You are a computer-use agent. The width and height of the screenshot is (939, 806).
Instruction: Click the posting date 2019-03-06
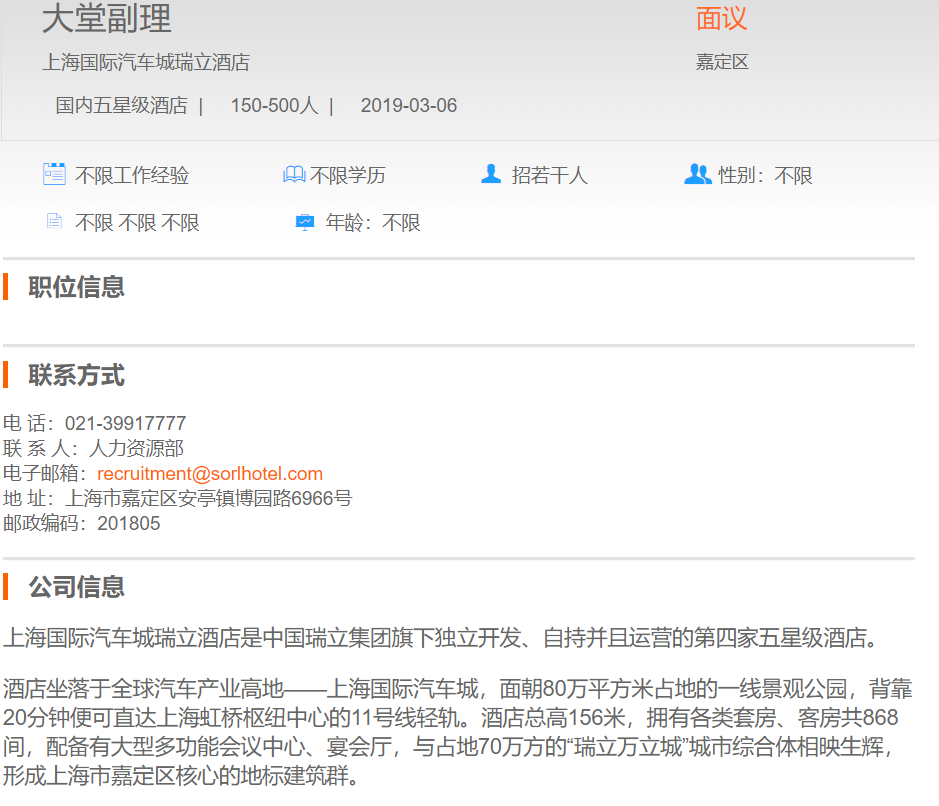click(409, 106)
